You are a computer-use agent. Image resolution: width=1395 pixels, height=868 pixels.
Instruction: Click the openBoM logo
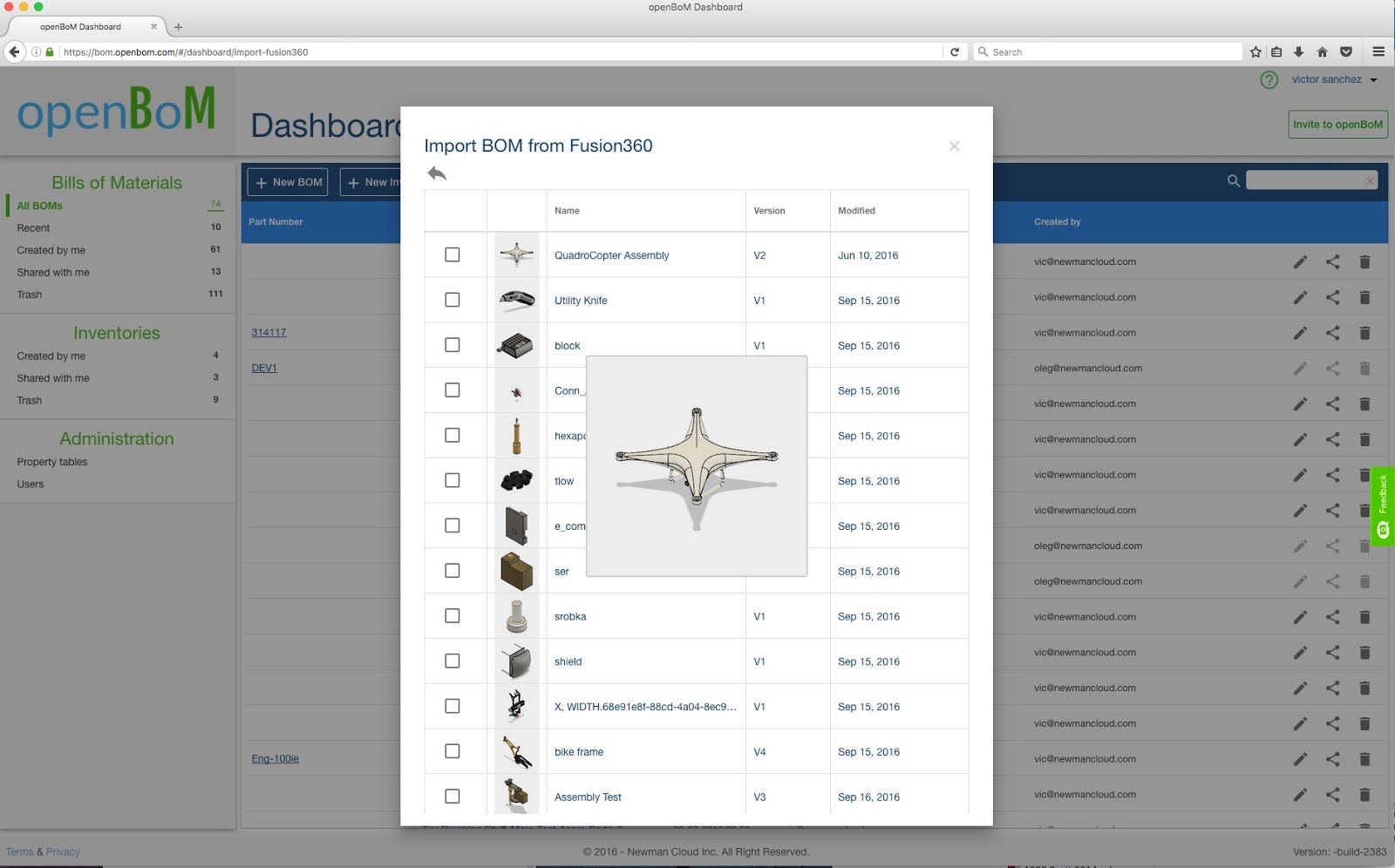pos(116,110)
